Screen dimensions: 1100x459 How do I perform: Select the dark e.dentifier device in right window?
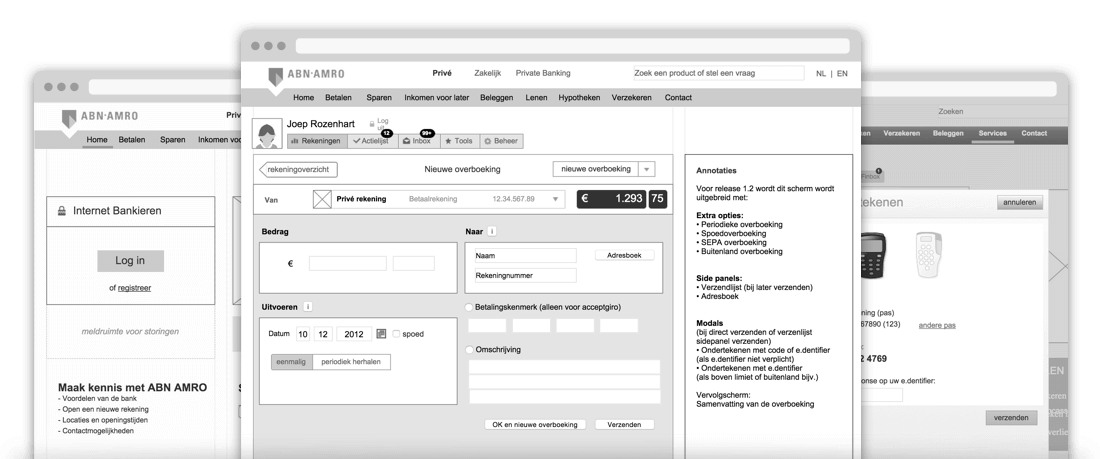click(873, 255)
